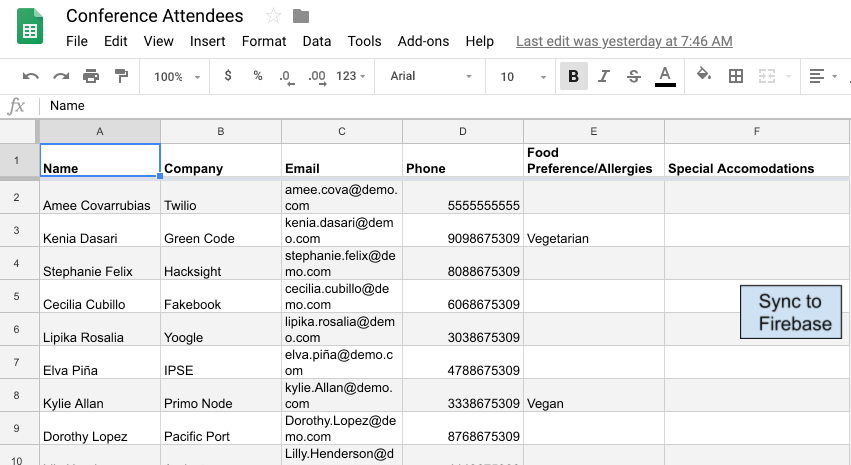Image resolution: width=851 pixels, height=465 pixels.
Task: Open the 100% zoom dropdown
Action: (177, 76)
